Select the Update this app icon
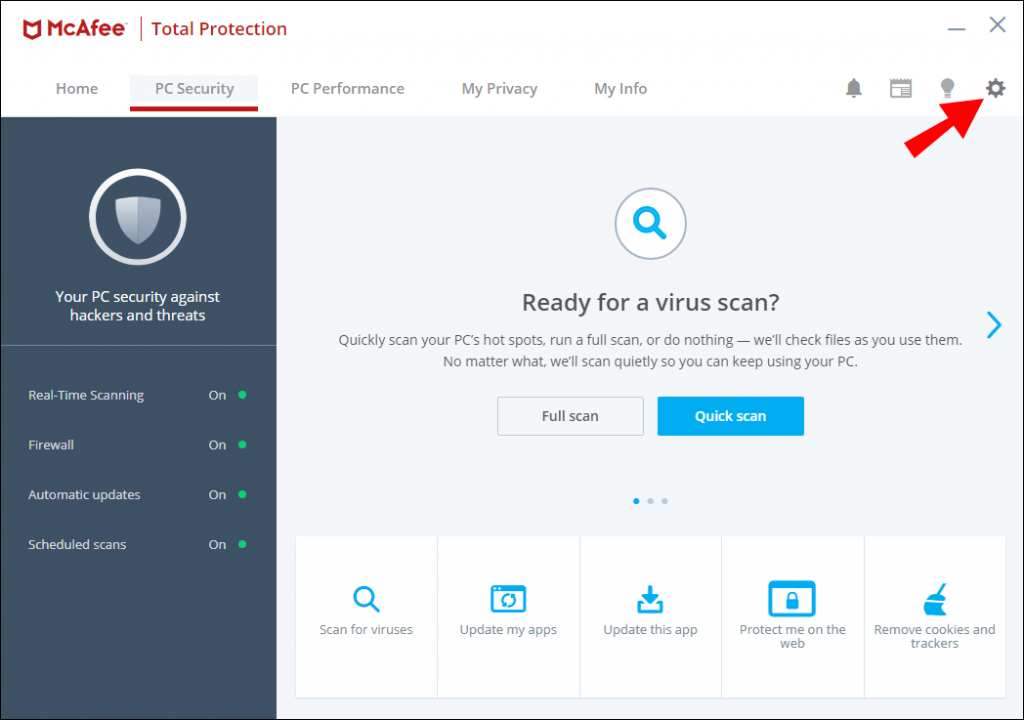 click(650, 598)
